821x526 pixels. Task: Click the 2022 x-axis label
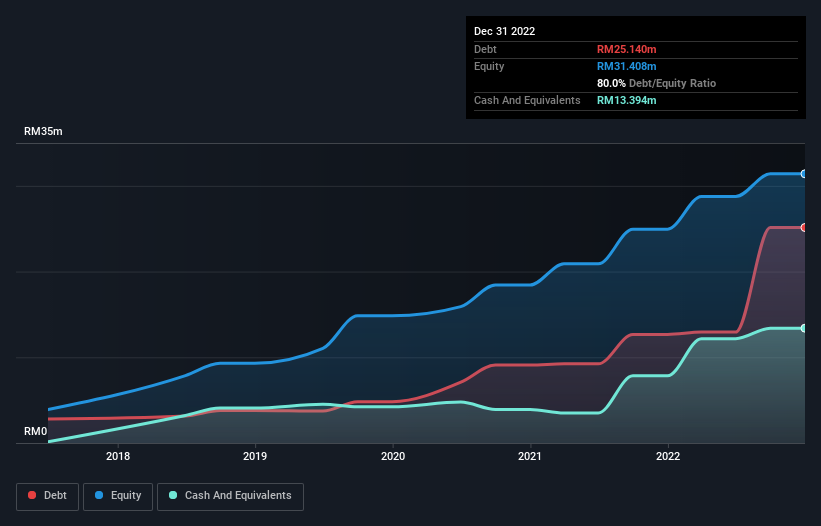(668, 456)
